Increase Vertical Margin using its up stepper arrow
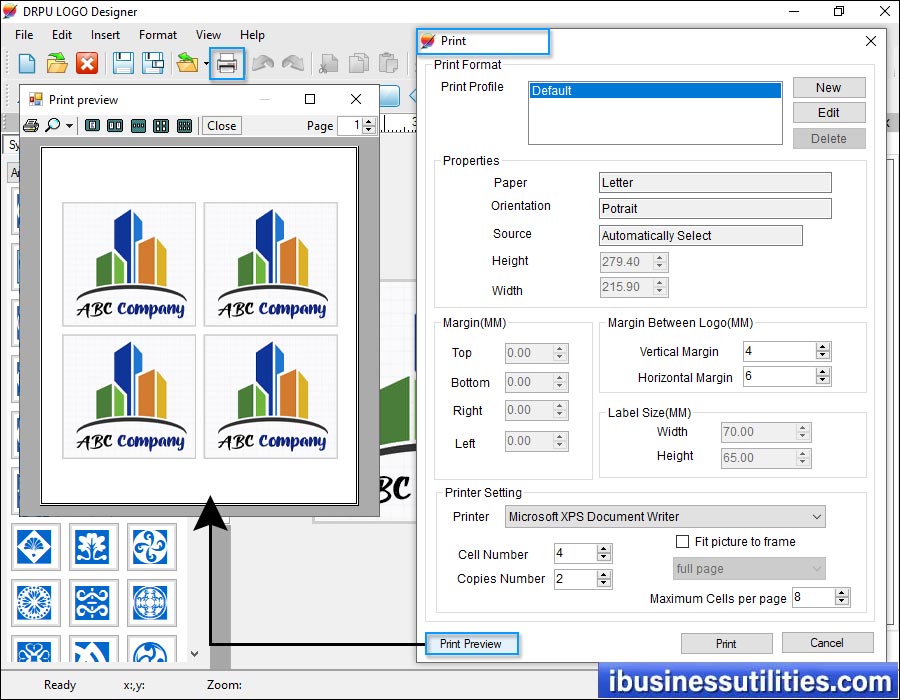 point(823,347)
